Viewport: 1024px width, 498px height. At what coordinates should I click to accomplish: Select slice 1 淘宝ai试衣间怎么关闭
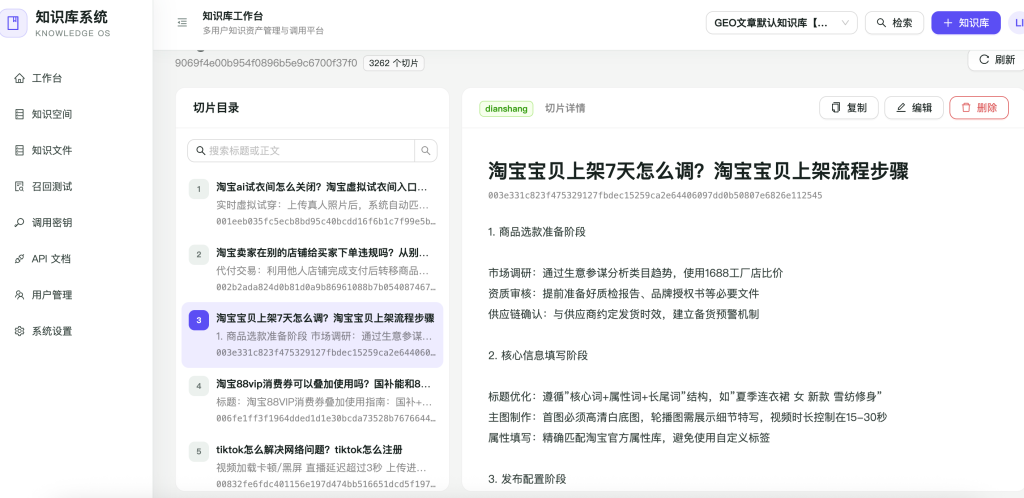coord(312,204)
